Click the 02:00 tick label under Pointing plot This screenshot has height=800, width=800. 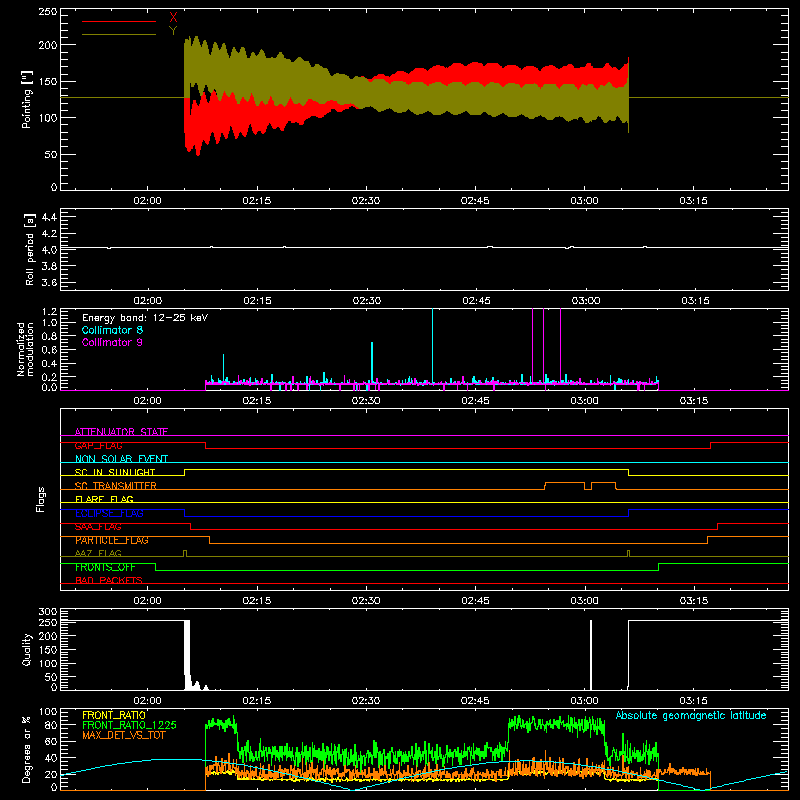tap(147, 201)
